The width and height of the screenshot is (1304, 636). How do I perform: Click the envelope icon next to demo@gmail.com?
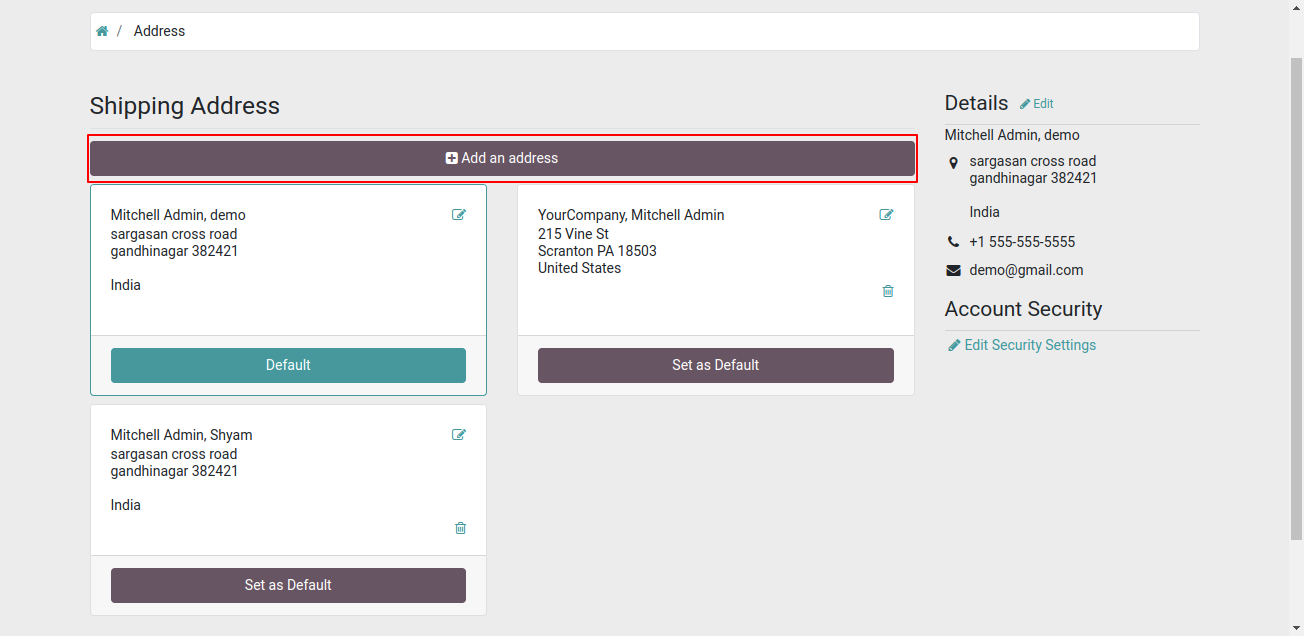[953, 270]
